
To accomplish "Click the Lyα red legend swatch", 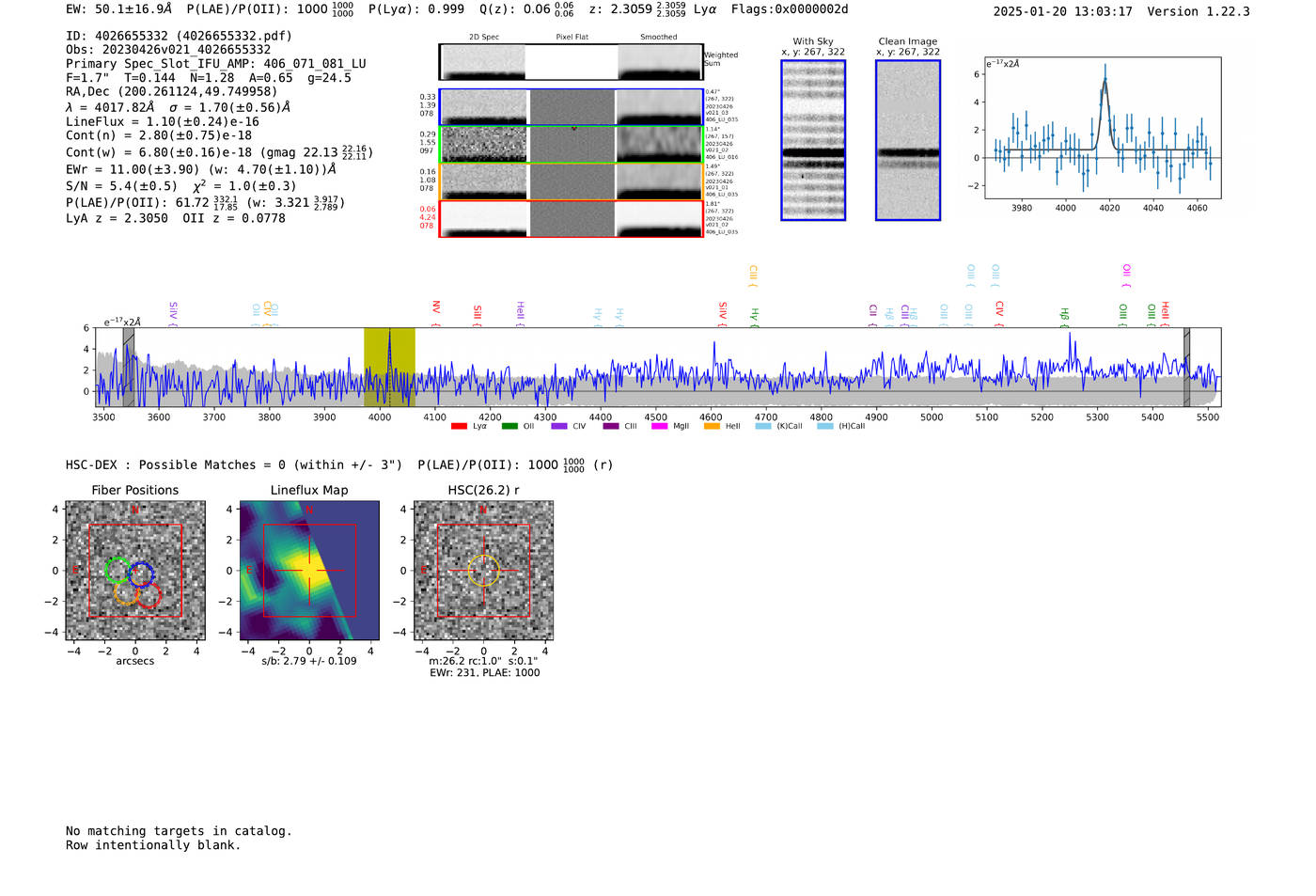I will 459,426.
